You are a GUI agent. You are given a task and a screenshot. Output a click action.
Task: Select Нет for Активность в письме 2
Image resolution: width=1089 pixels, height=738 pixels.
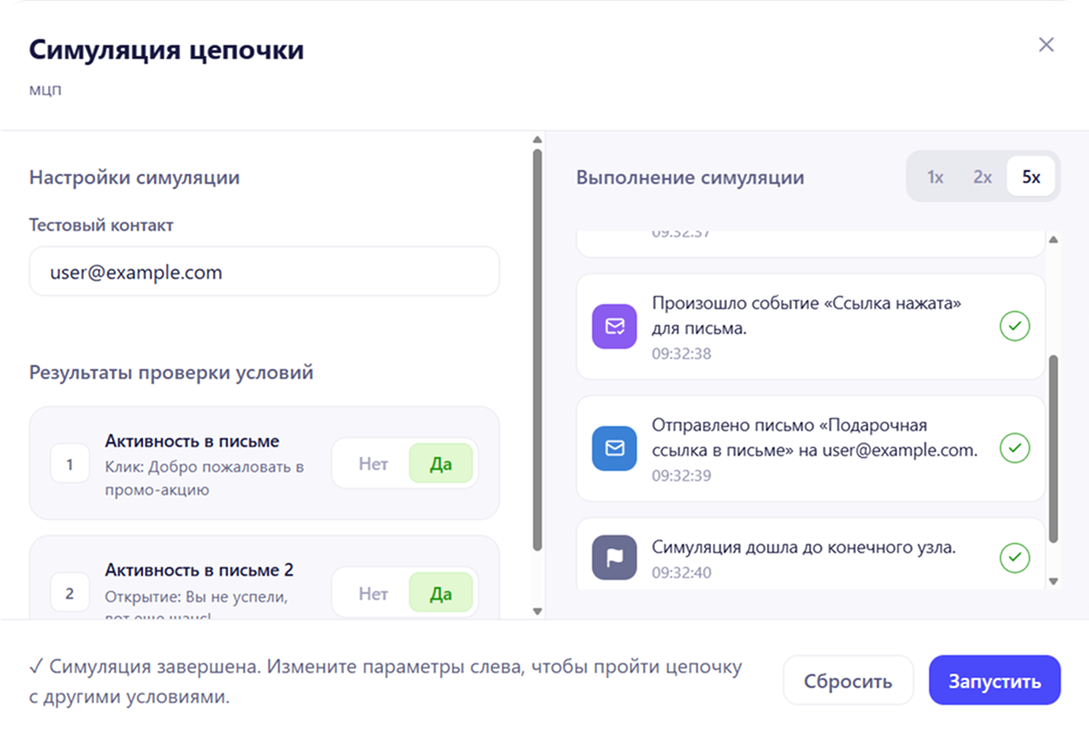[x=373, y=594]
